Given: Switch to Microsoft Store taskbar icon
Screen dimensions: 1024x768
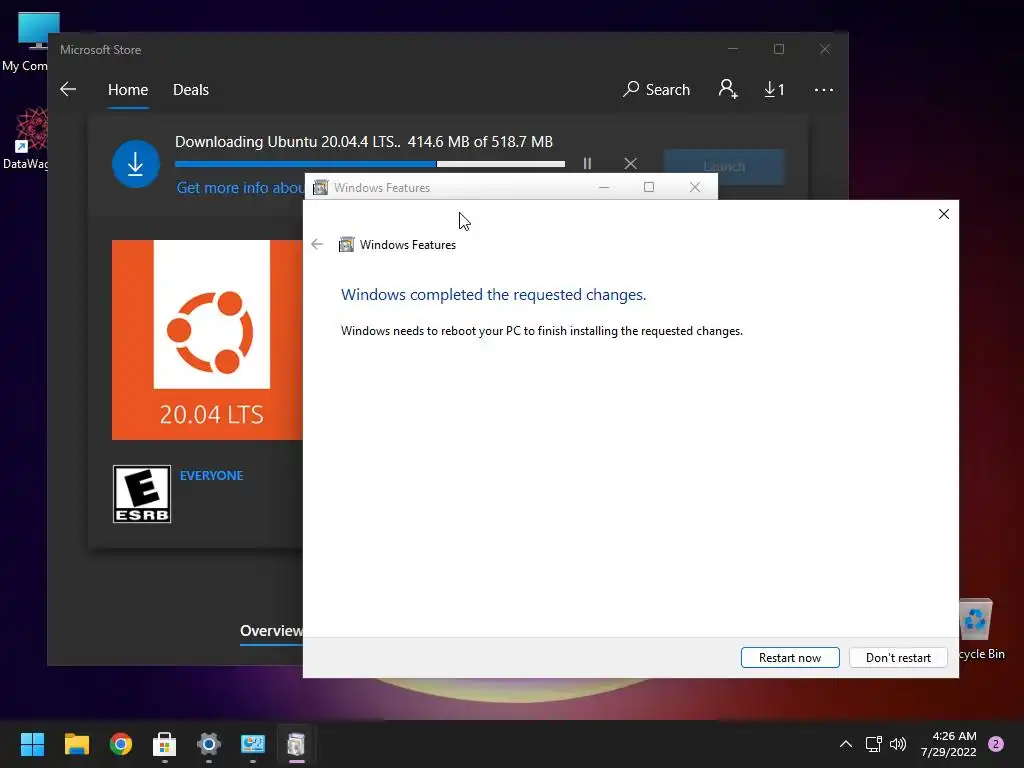Looking at the screenshot, I should [165, 744].
